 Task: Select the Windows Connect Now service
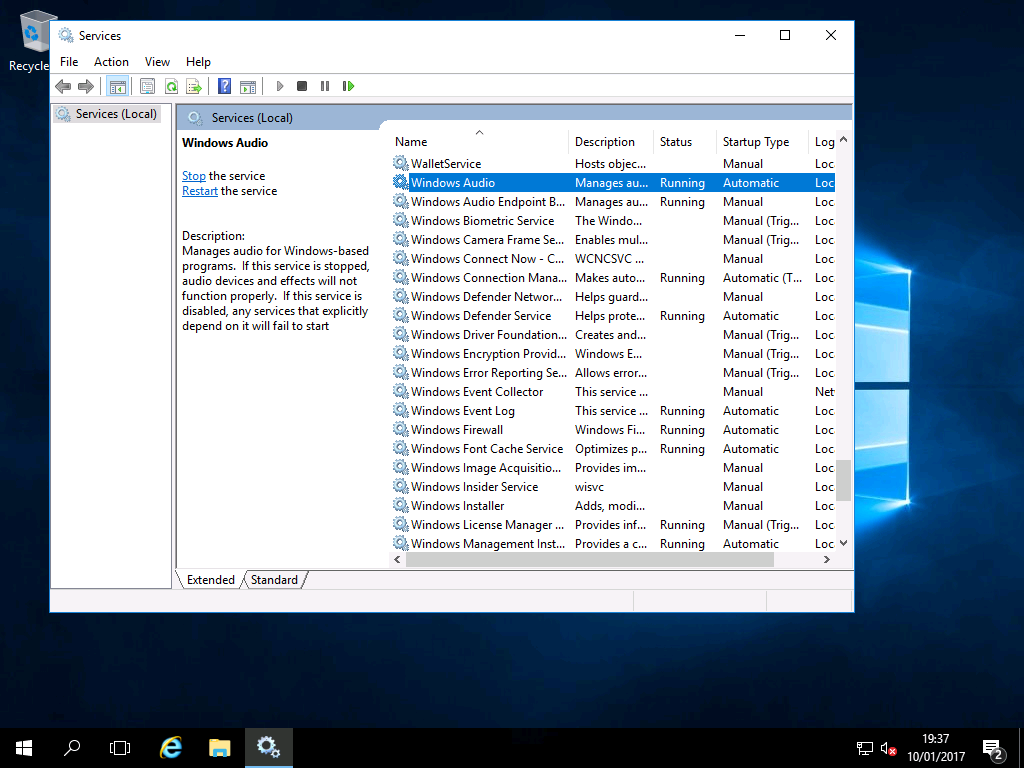(x=613, y=259)
